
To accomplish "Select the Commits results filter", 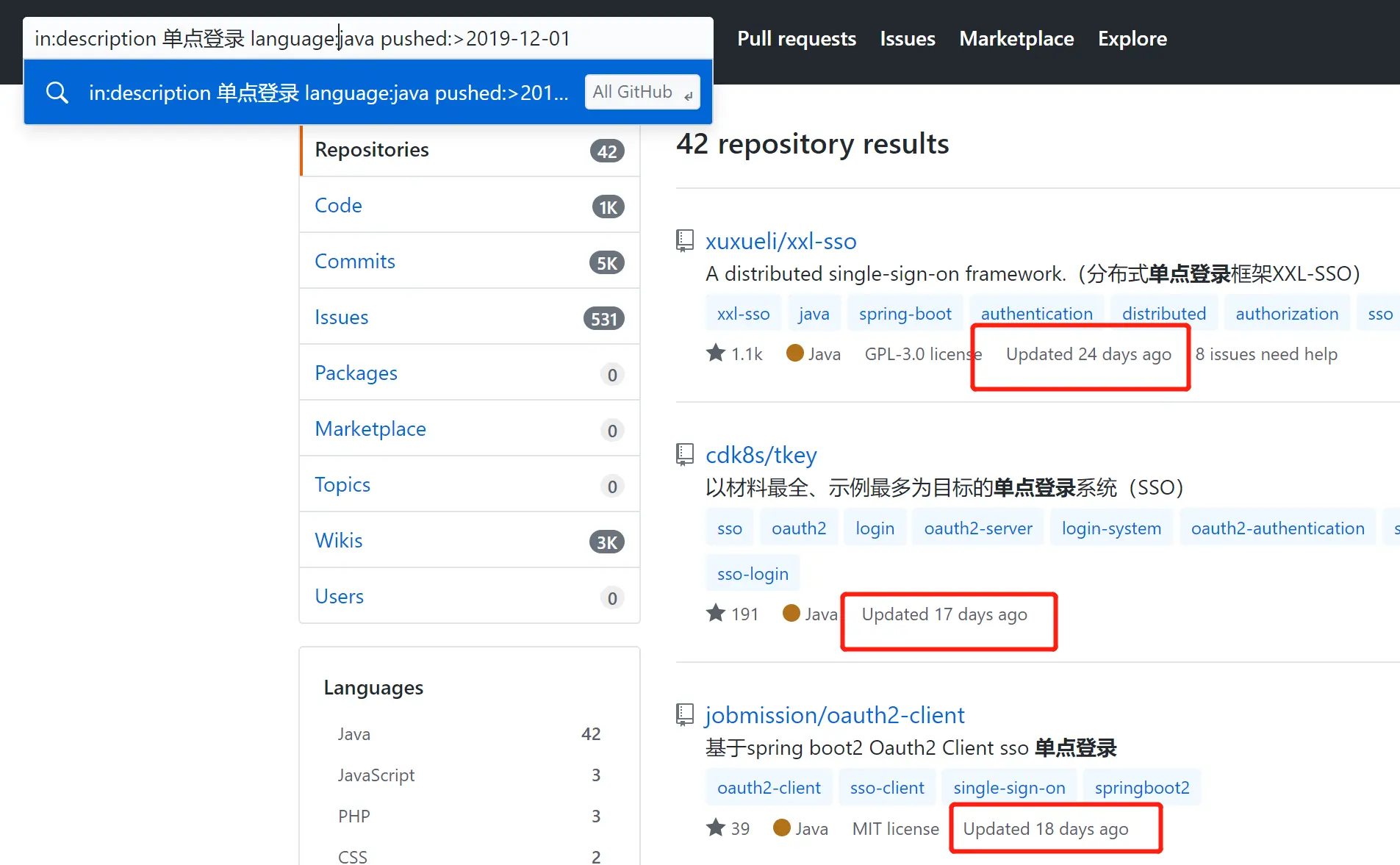I will 470,261.
